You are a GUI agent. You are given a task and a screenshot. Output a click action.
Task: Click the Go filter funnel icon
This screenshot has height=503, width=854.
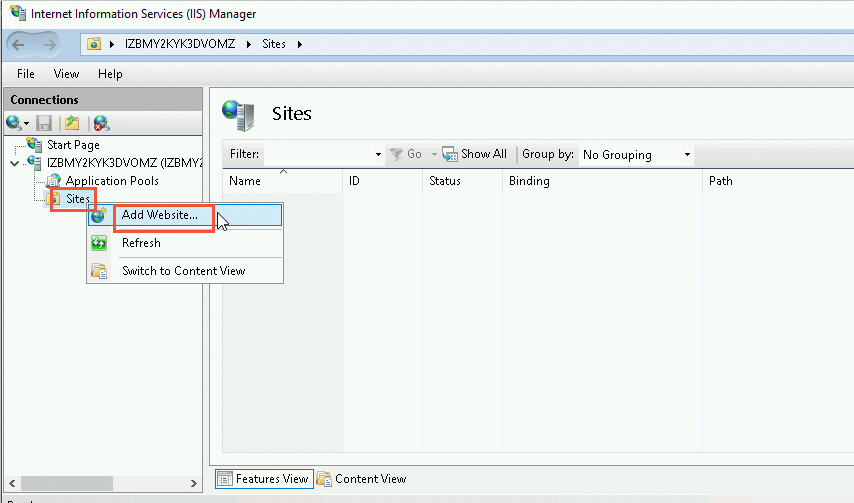click(396, 155)
